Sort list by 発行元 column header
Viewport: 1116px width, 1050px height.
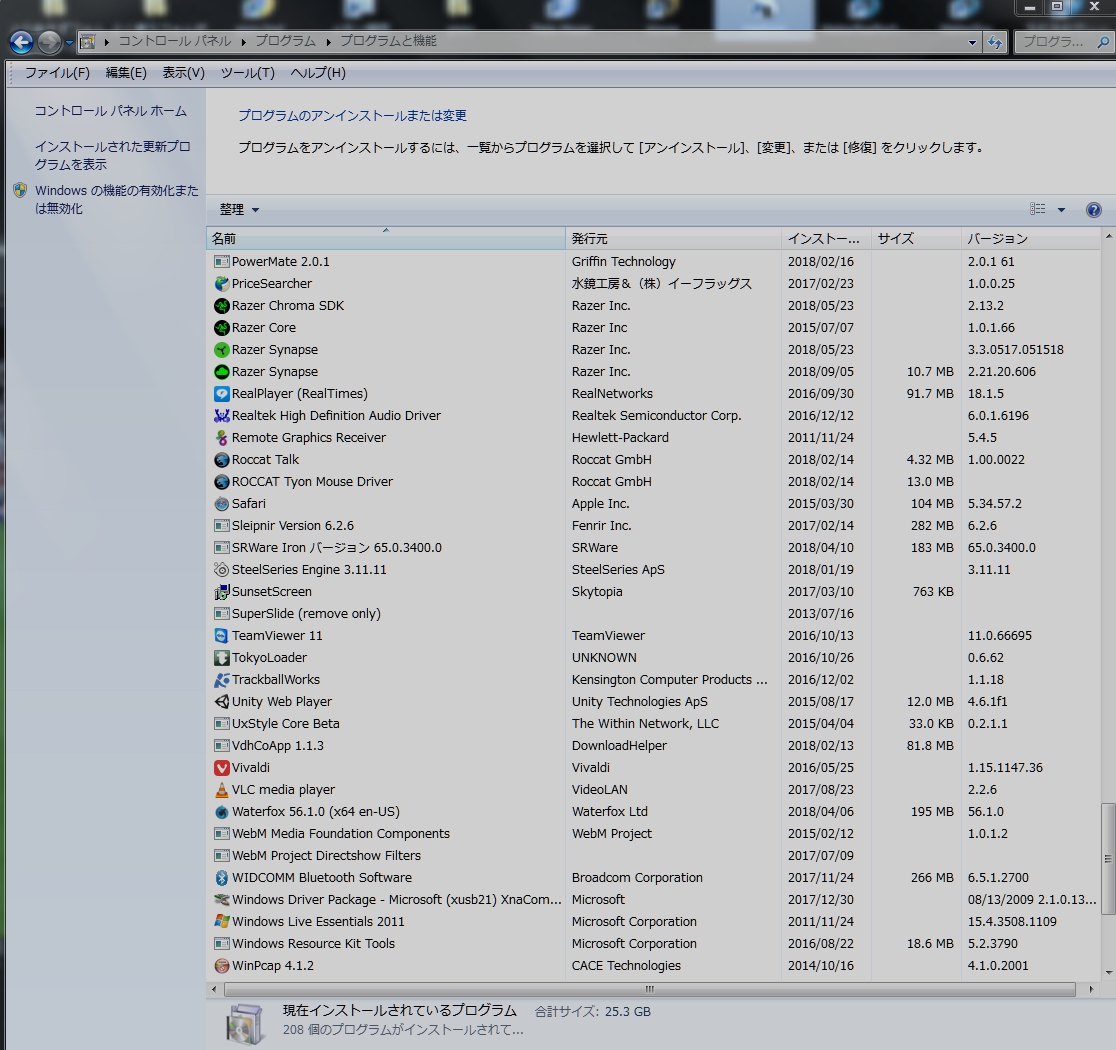(x=672, y=239)
